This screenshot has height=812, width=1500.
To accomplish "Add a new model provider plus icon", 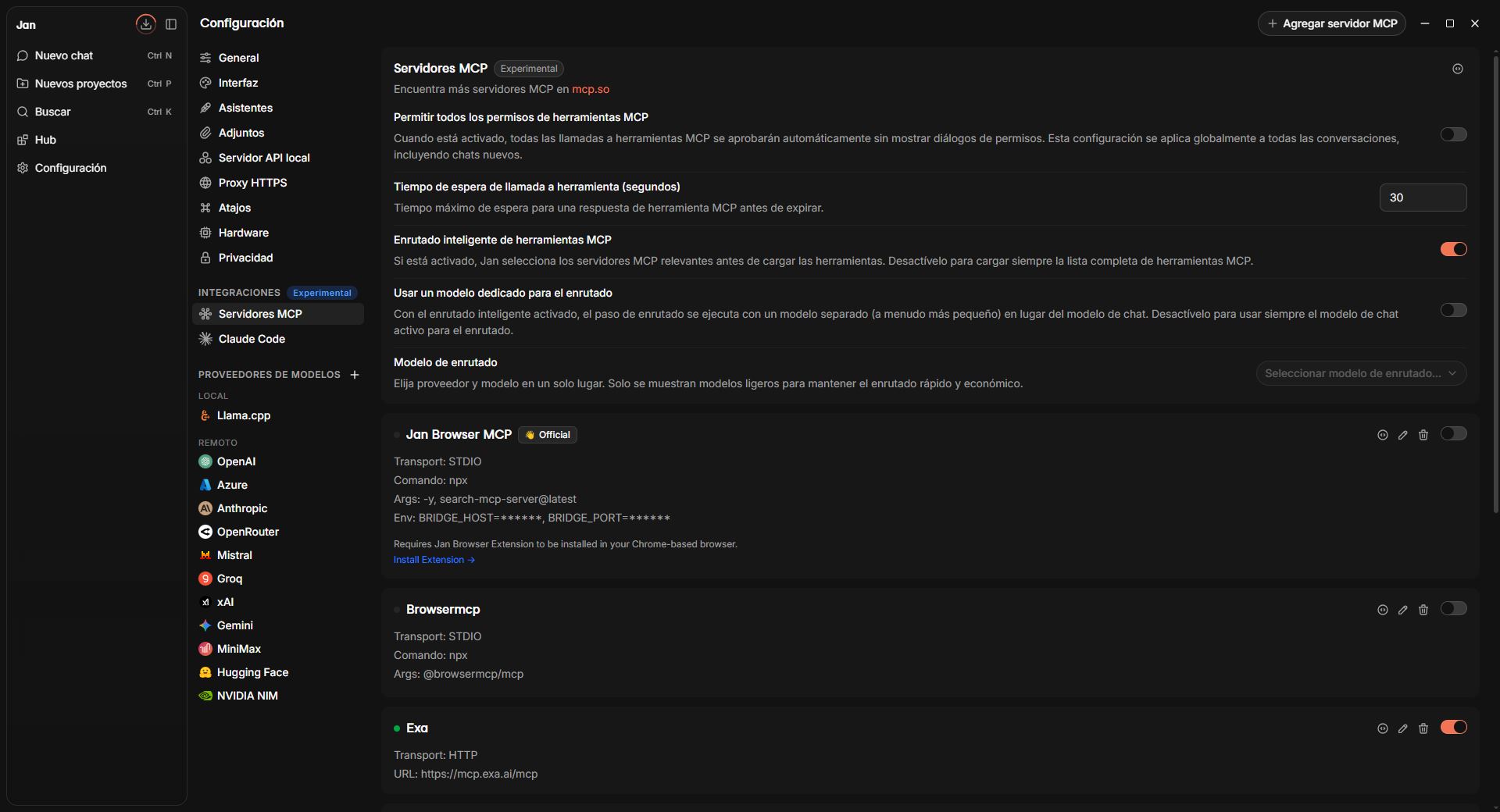I will click(x=355, y=375).
